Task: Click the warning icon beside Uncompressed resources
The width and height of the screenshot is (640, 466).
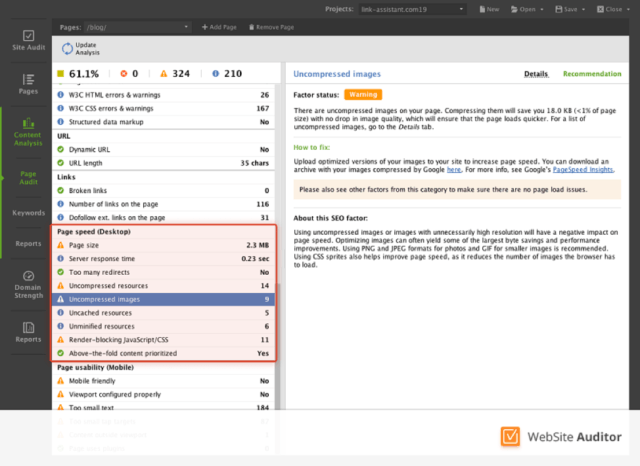Action: tap(60, 285)
